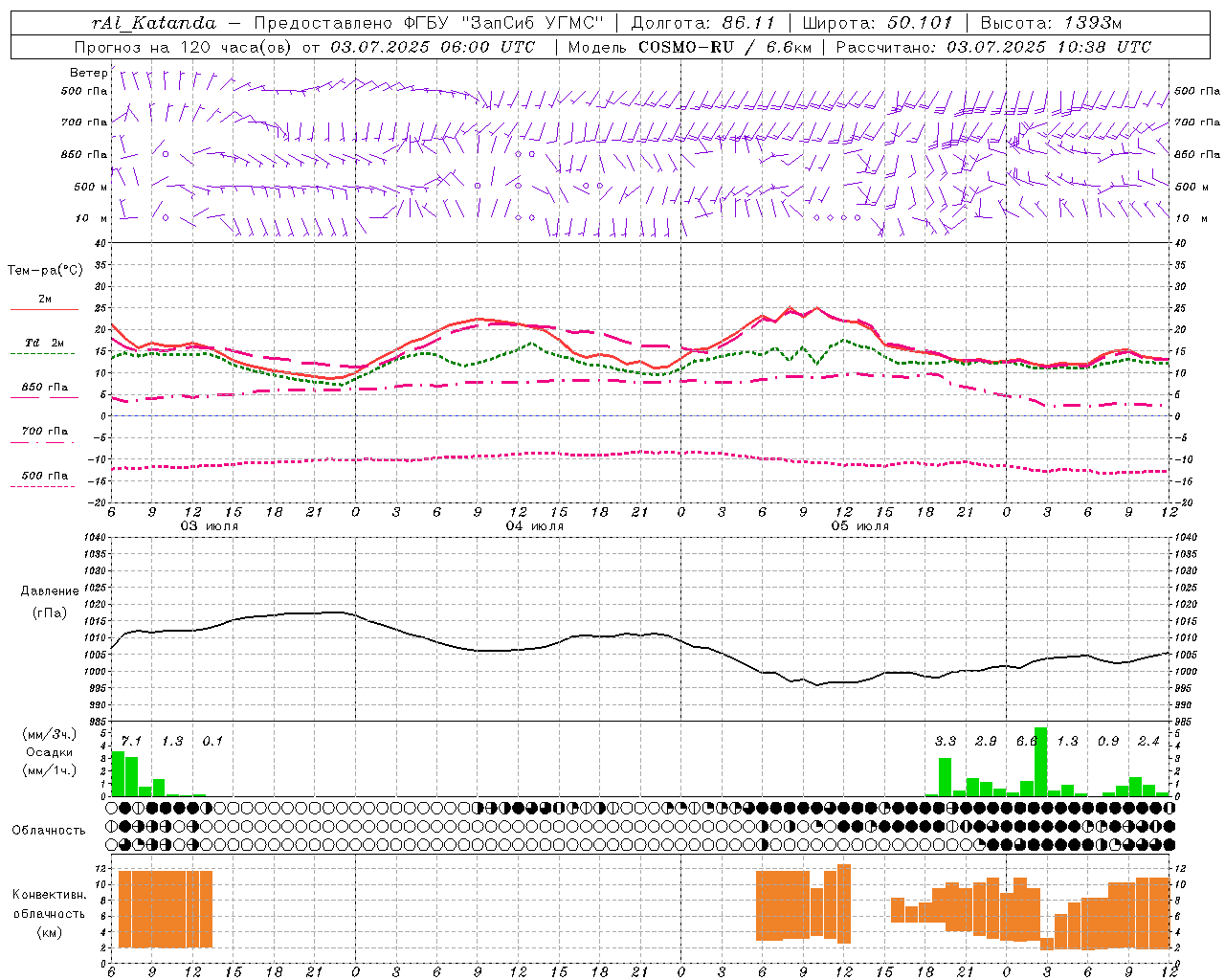Click the Облачность row label
The height and width of the screenshot is (980, 1225).
(49, 831)
